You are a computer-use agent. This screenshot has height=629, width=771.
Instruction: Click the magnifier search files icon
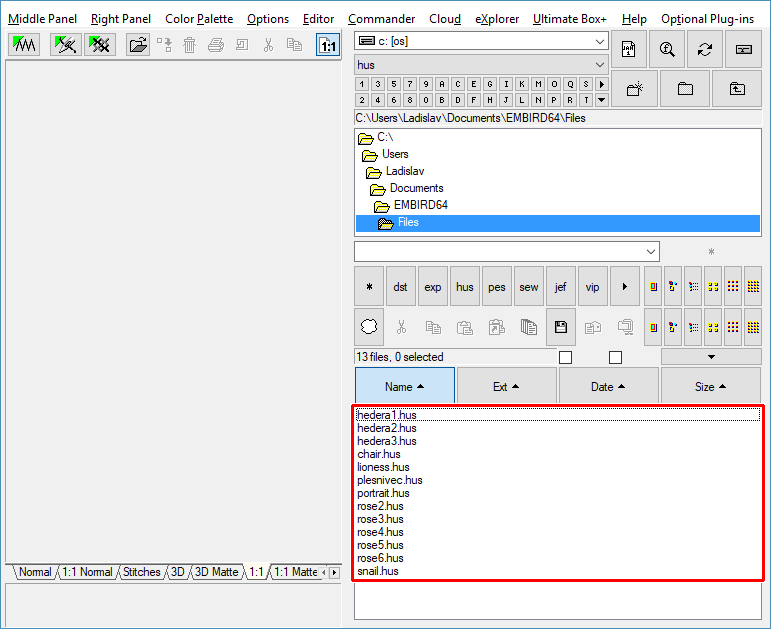(666, 49)
